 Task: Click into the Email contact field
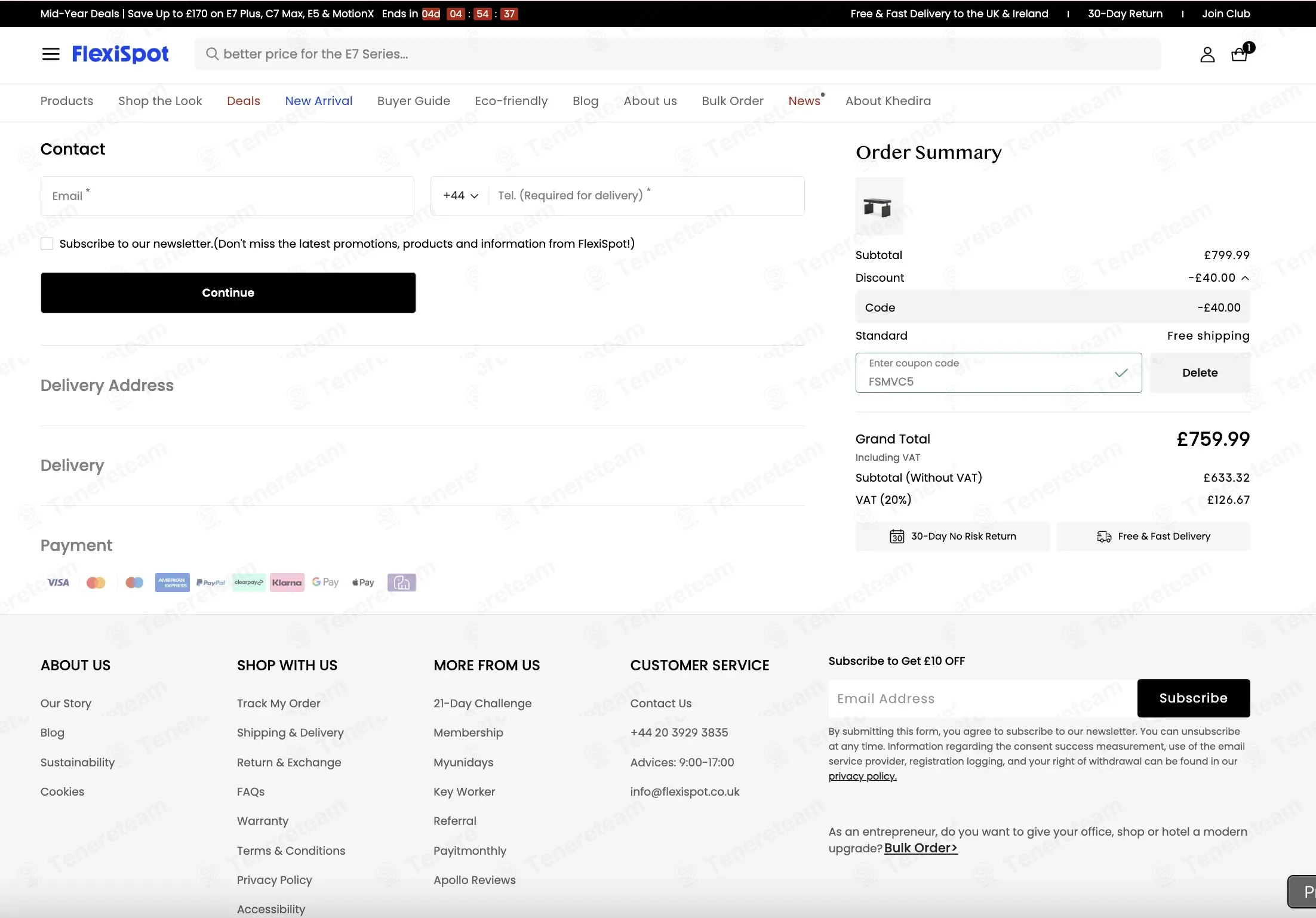(227, 196)
